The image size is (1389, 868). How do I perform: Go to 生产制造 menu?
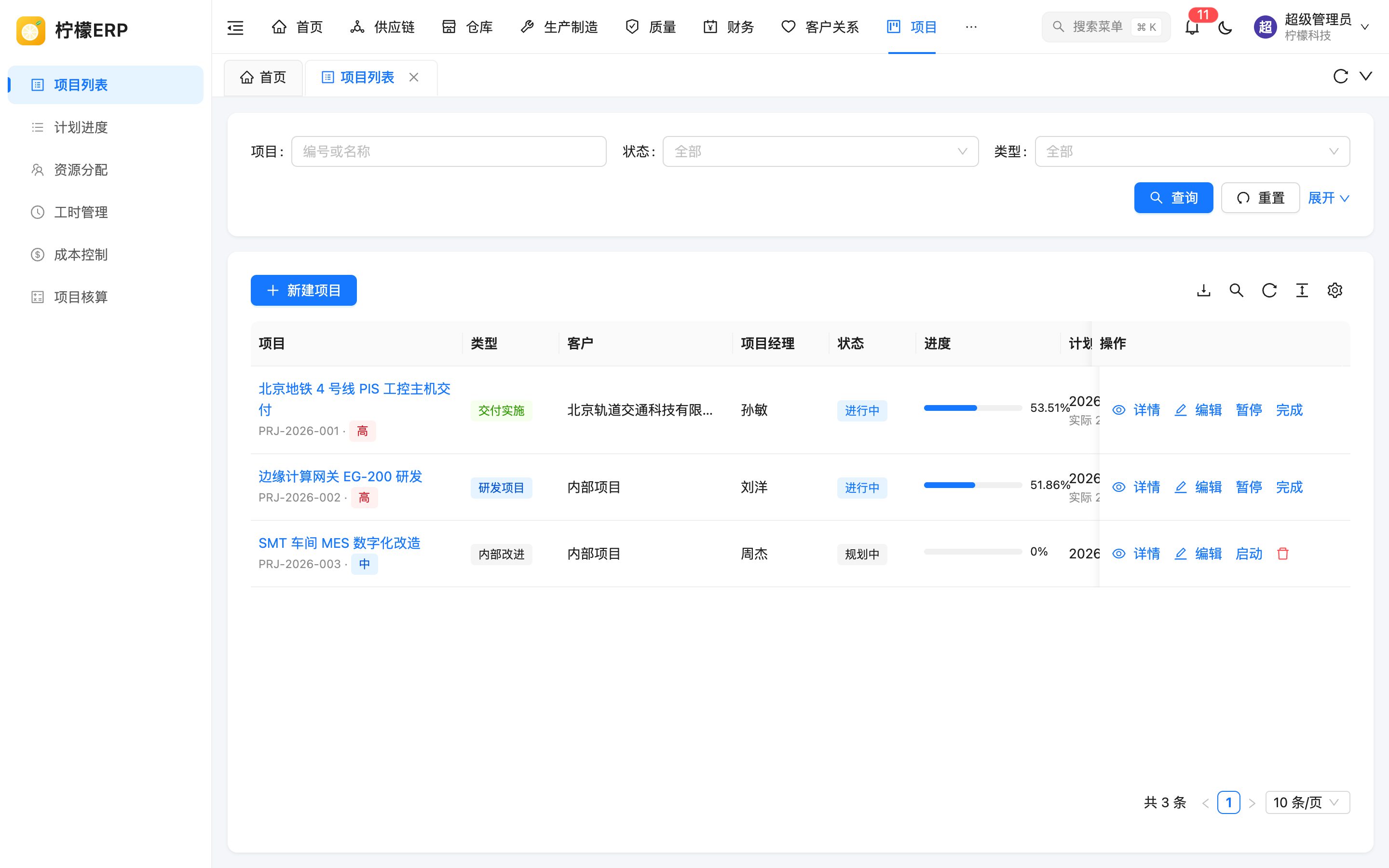point(558,27)
